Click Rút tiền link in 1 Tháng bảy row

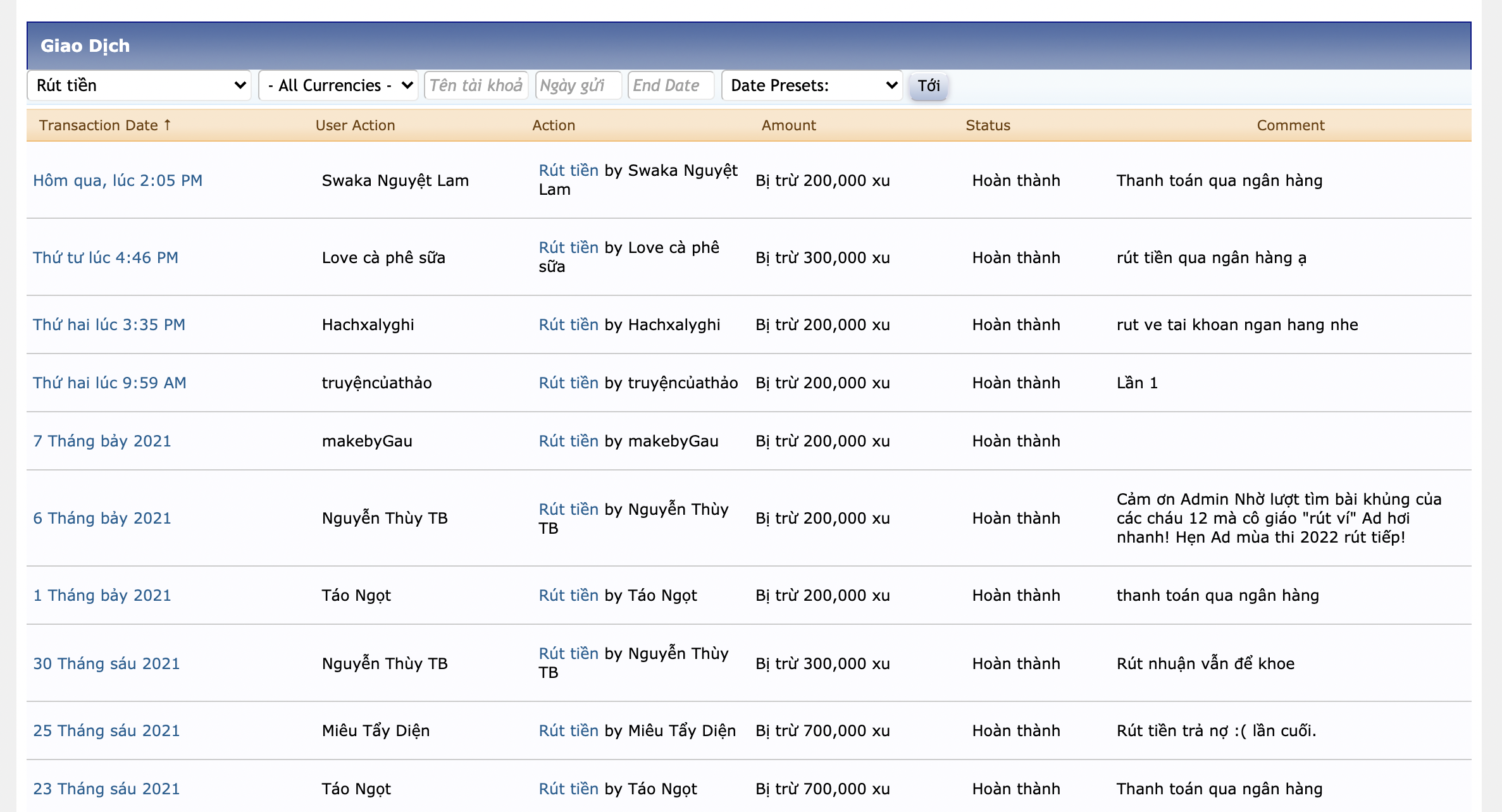tap(568, 596)
